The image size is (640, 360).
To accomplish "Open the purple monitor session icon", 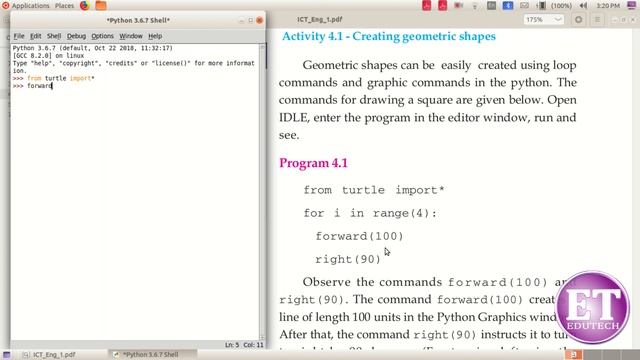I will (x=631, y=5).
